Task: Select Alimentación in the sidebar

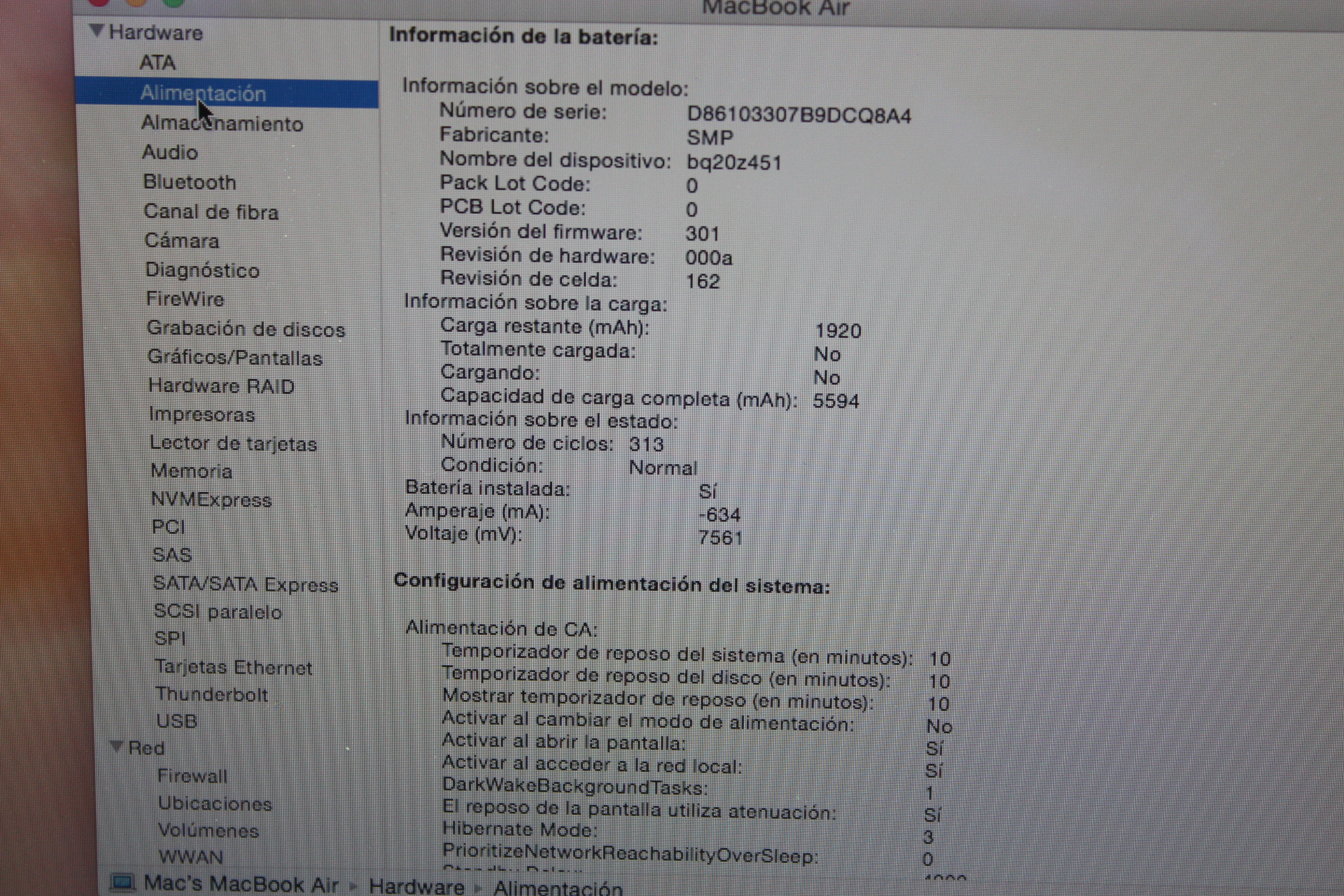Action: pos(203,93)
